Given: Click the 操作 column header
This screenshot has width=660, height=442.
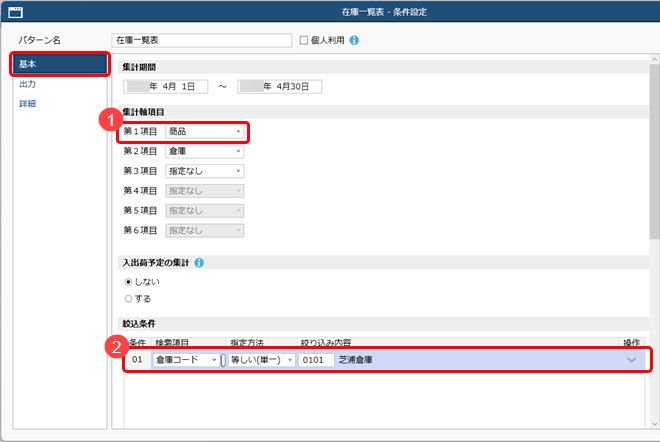Looking at the screenshot, I should pyautogui.click(x=631, y=343).
